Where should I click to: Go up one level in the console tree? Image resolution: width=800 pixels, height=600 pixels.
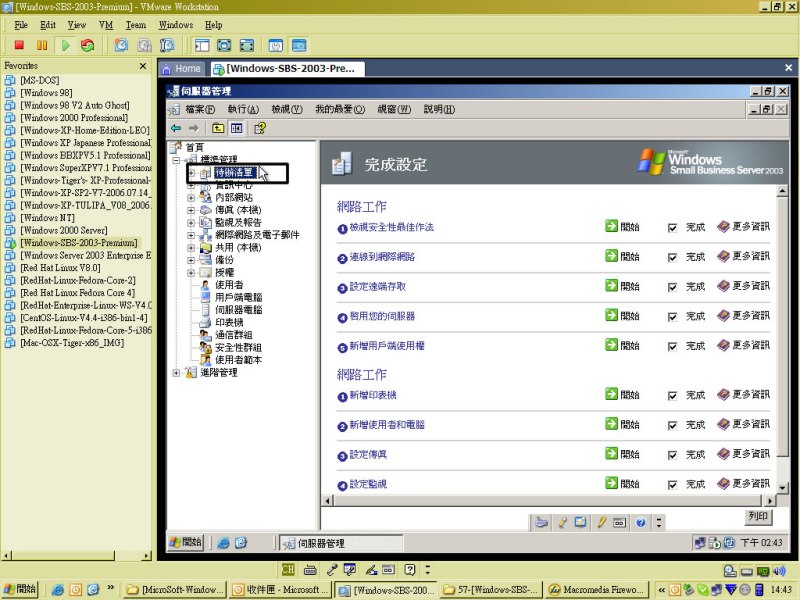click(x=218, y=128)
